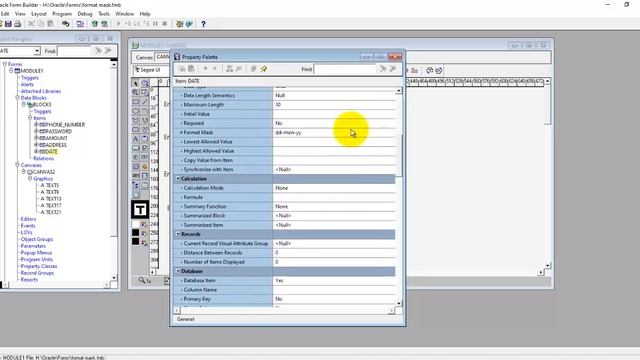Select TEXT13 under Graphics

[x=53, y=199]
